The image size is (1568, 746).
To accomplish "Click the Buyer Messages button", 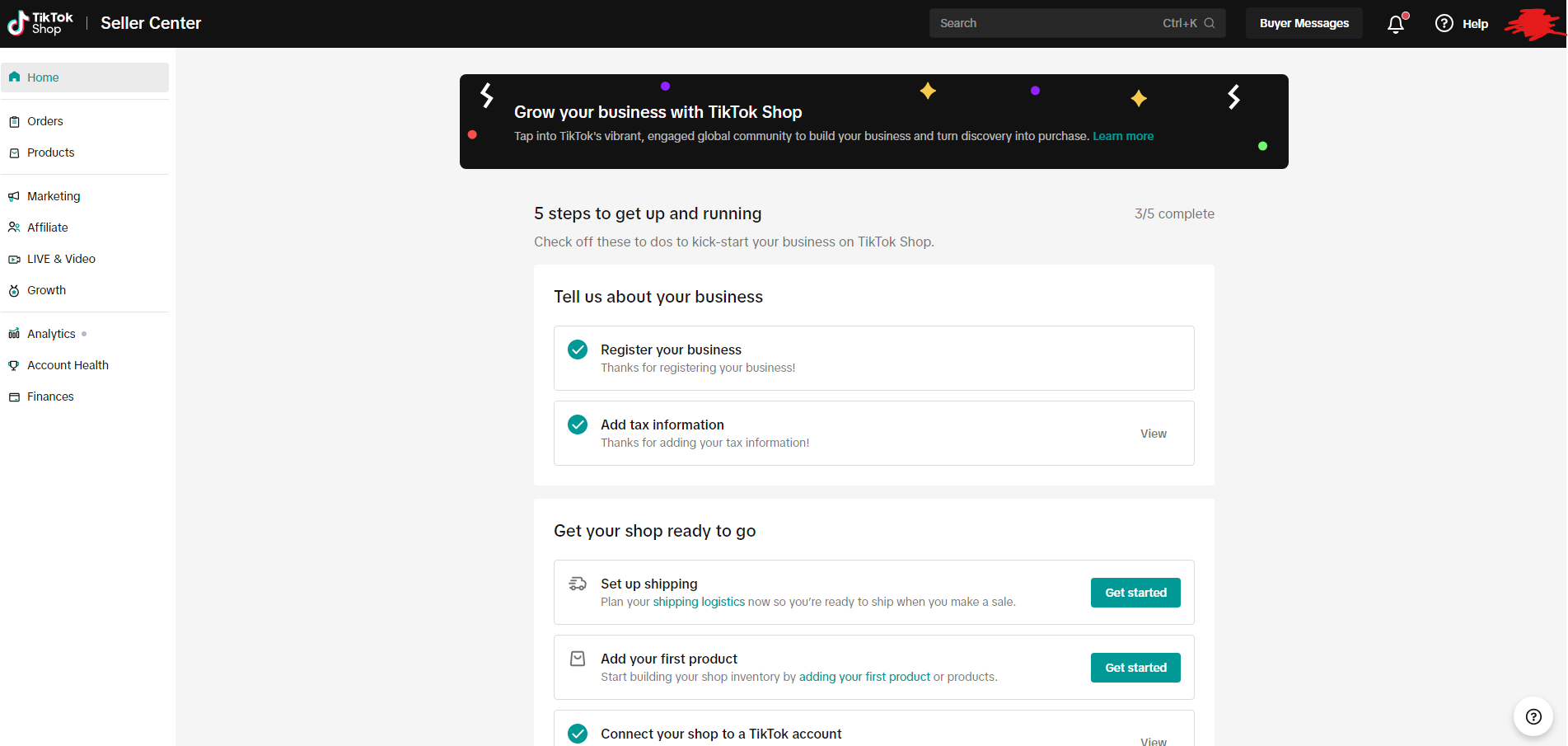I will pos(1304,23).
